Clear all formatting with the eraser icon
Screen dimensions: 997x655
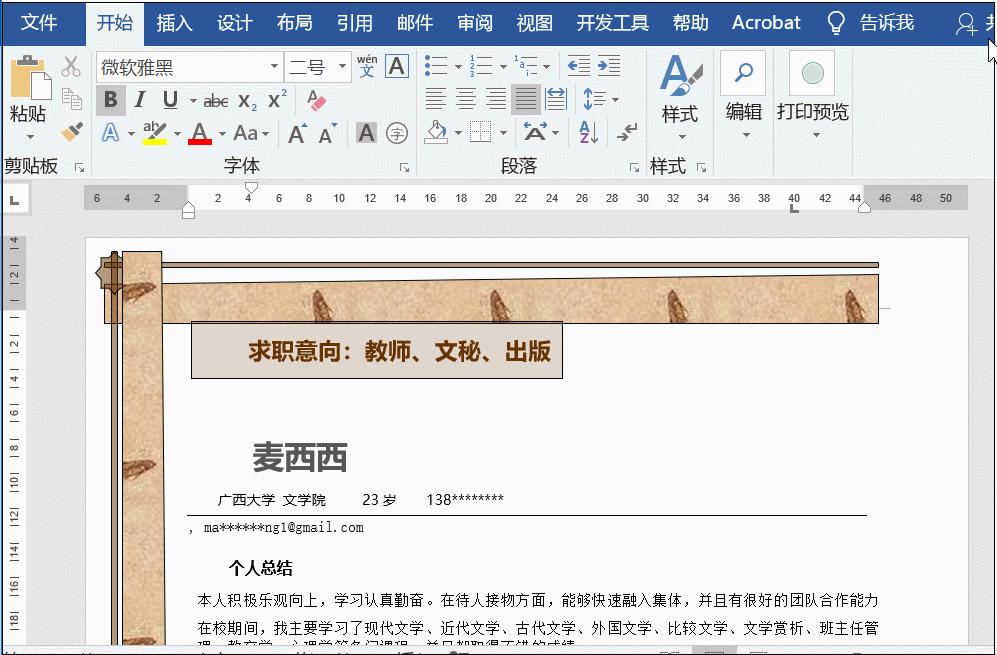click(x=316, y=100)
